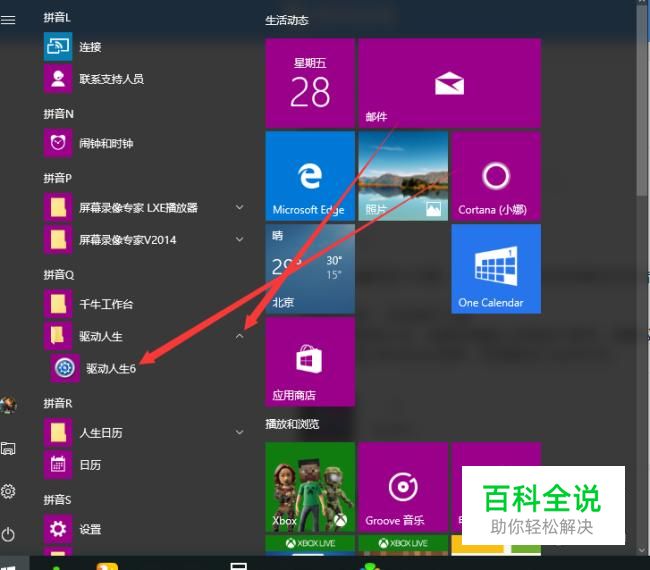This screenshot has width=650, height=570.
Task: Click 屏幕录像专家V2014 folder icon
Action: (58, 239)
